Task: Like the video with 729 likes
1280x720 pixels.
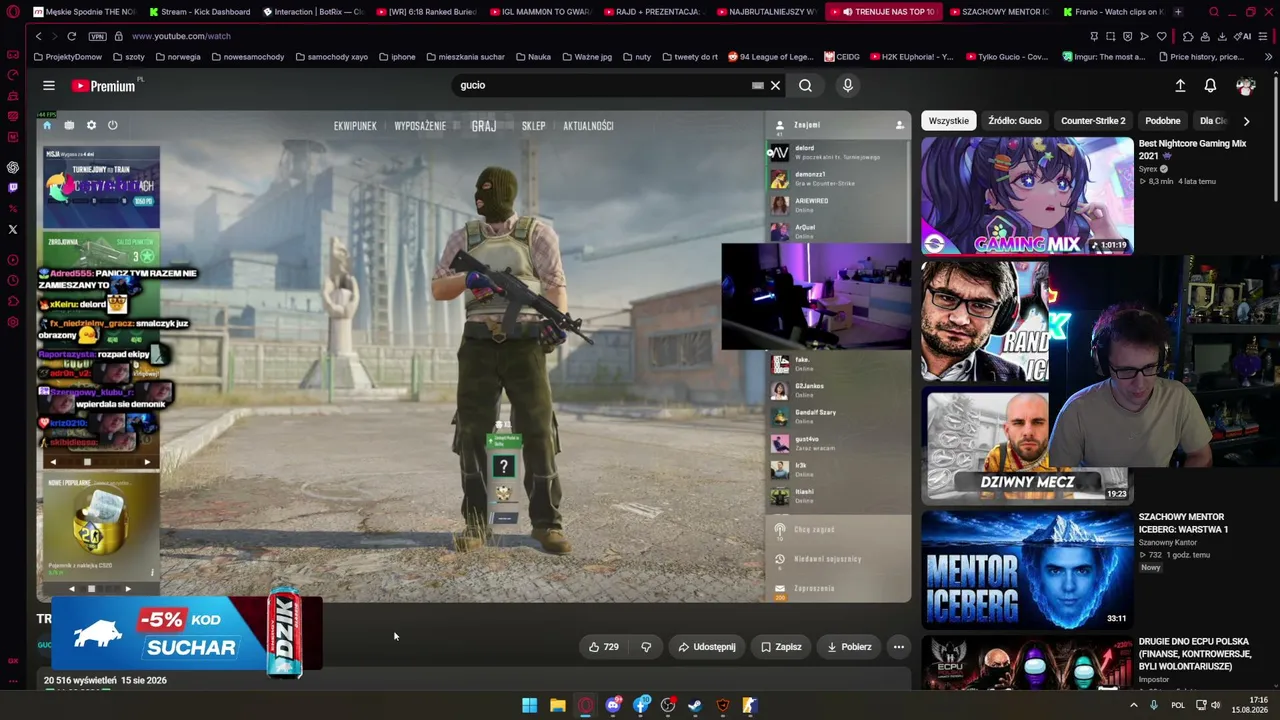Action: click(x=603, y=647)
